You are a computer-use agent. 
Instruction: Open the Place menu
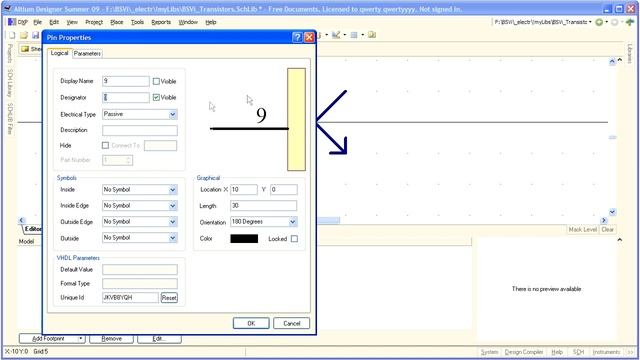(117, 22)
